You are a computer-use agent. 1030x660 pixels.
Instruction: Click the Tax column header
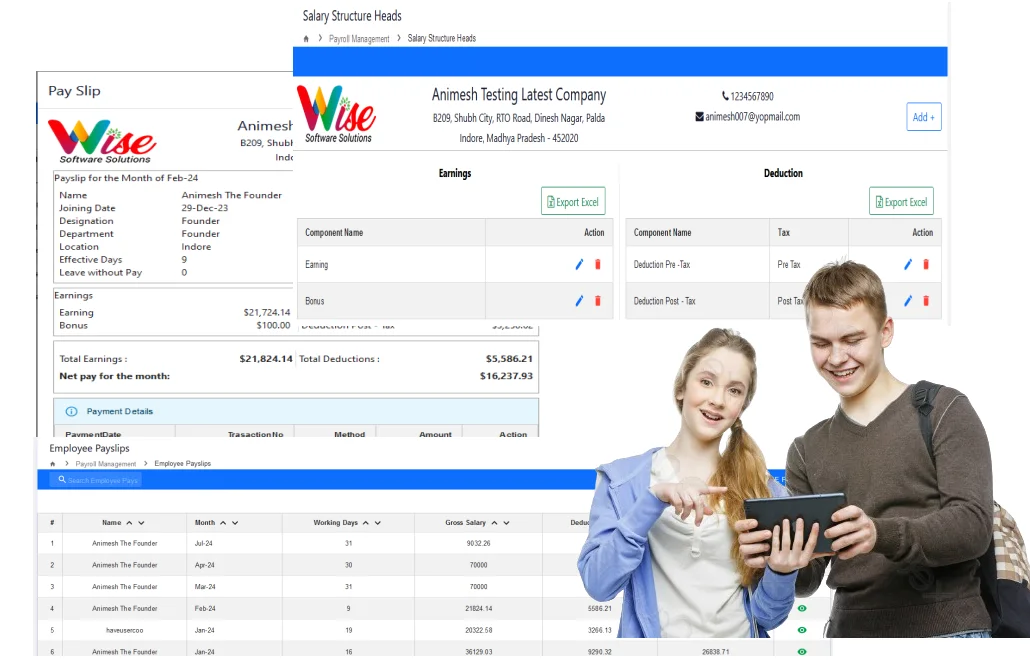784,232
